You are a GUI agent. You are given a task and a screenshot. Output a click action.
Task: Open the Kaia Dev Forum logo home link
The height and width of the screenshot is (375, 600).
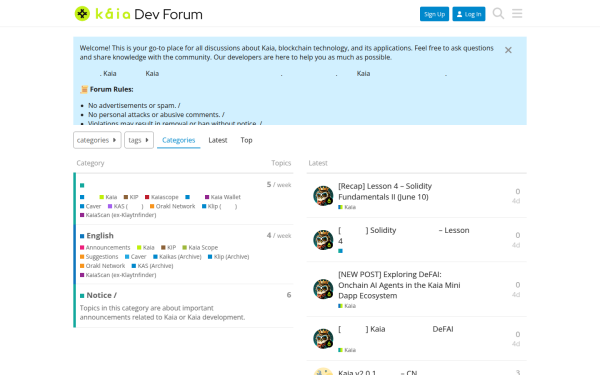tap(139, 14)
